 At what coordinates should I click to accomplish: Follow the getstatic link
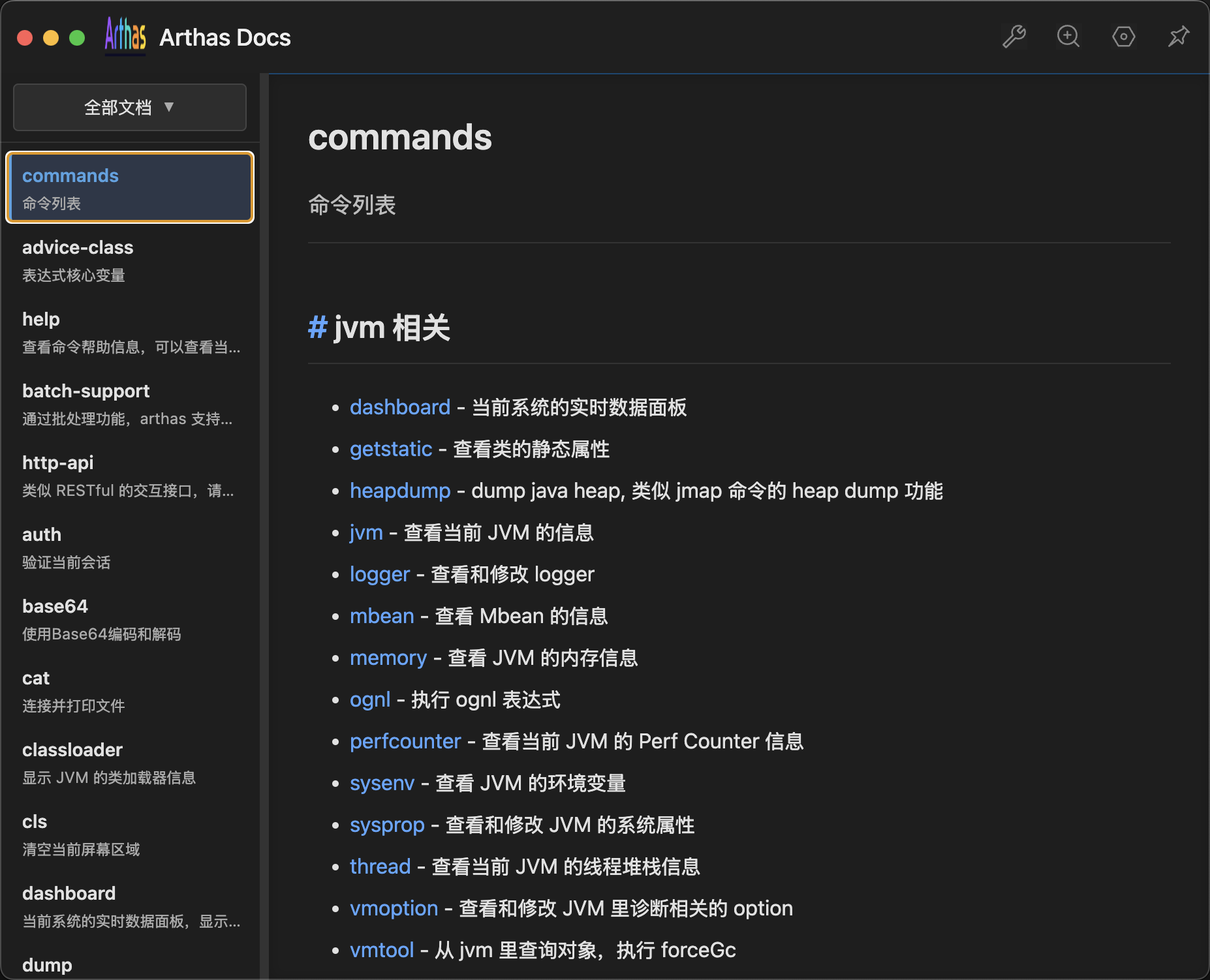pyautogui.click(x=391, y=449)
